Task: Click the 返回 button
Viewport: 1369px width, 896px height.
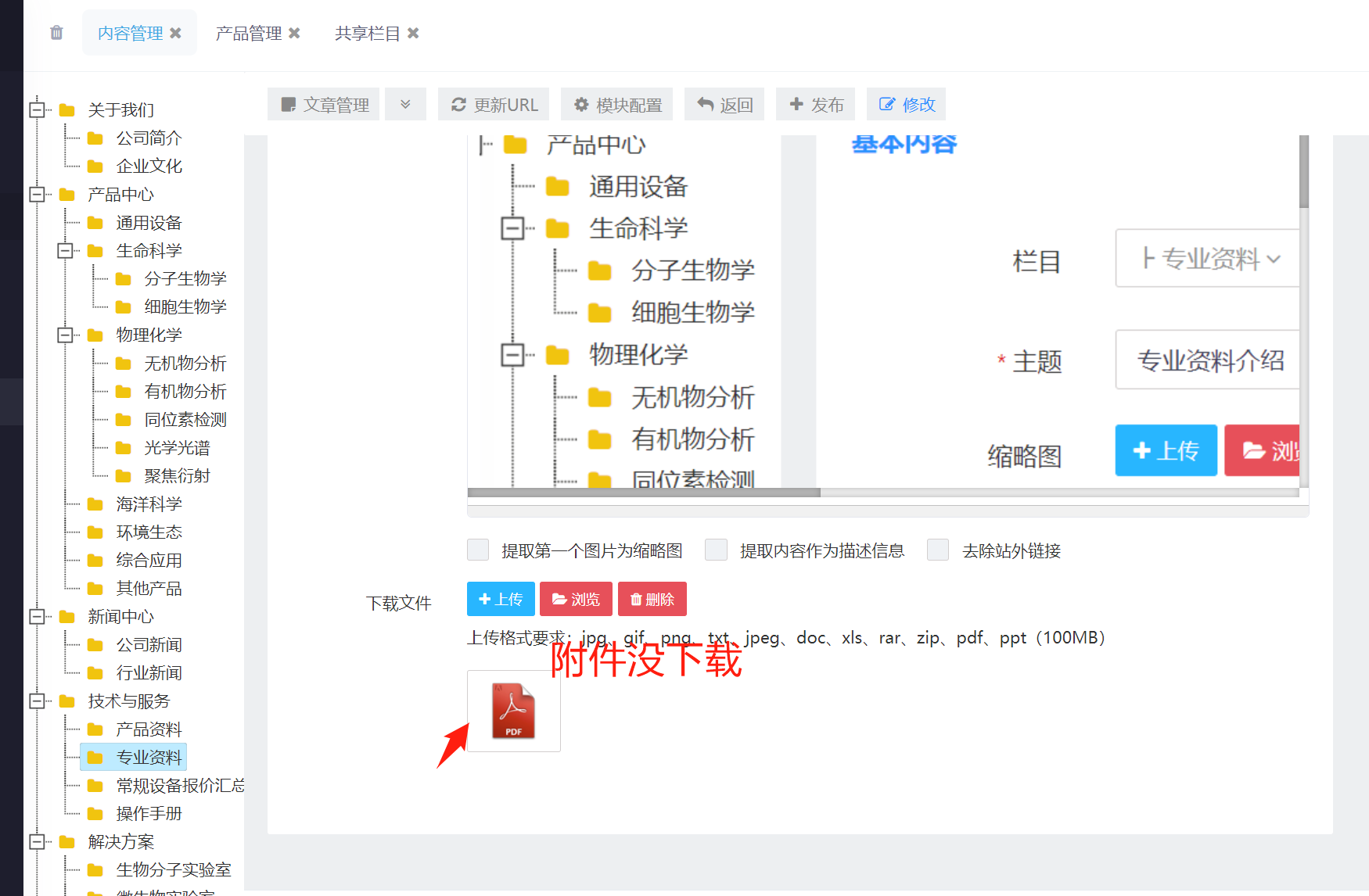Action: click(x=724, y=104)
